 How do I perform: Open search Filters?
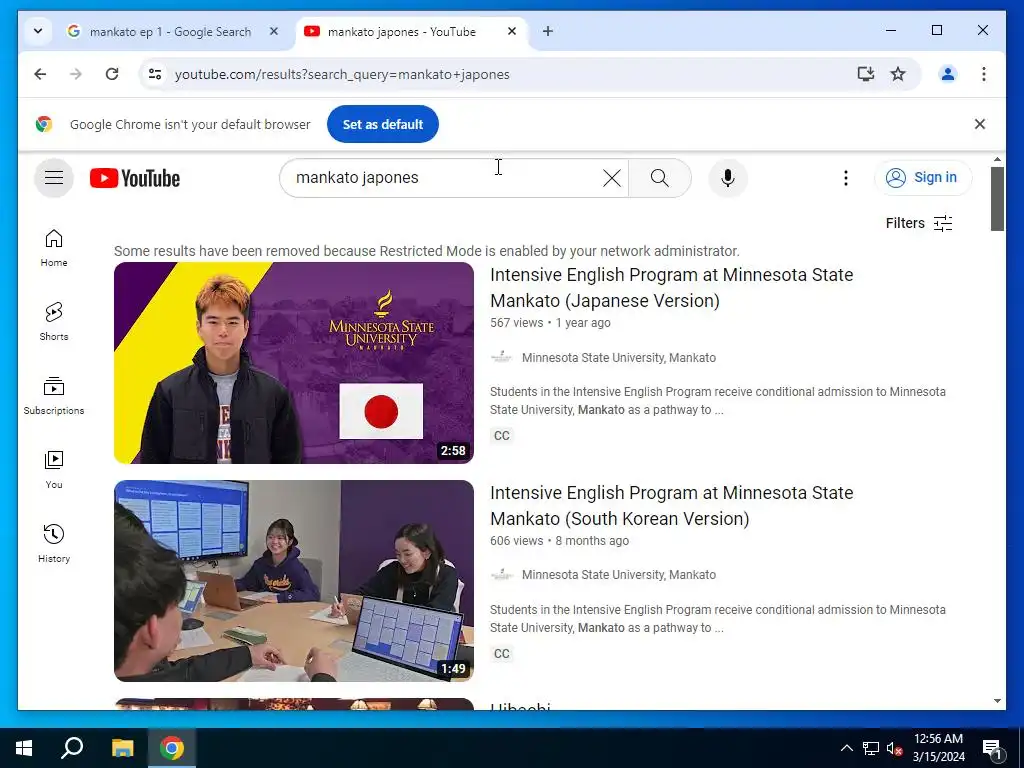pos(919,223)
